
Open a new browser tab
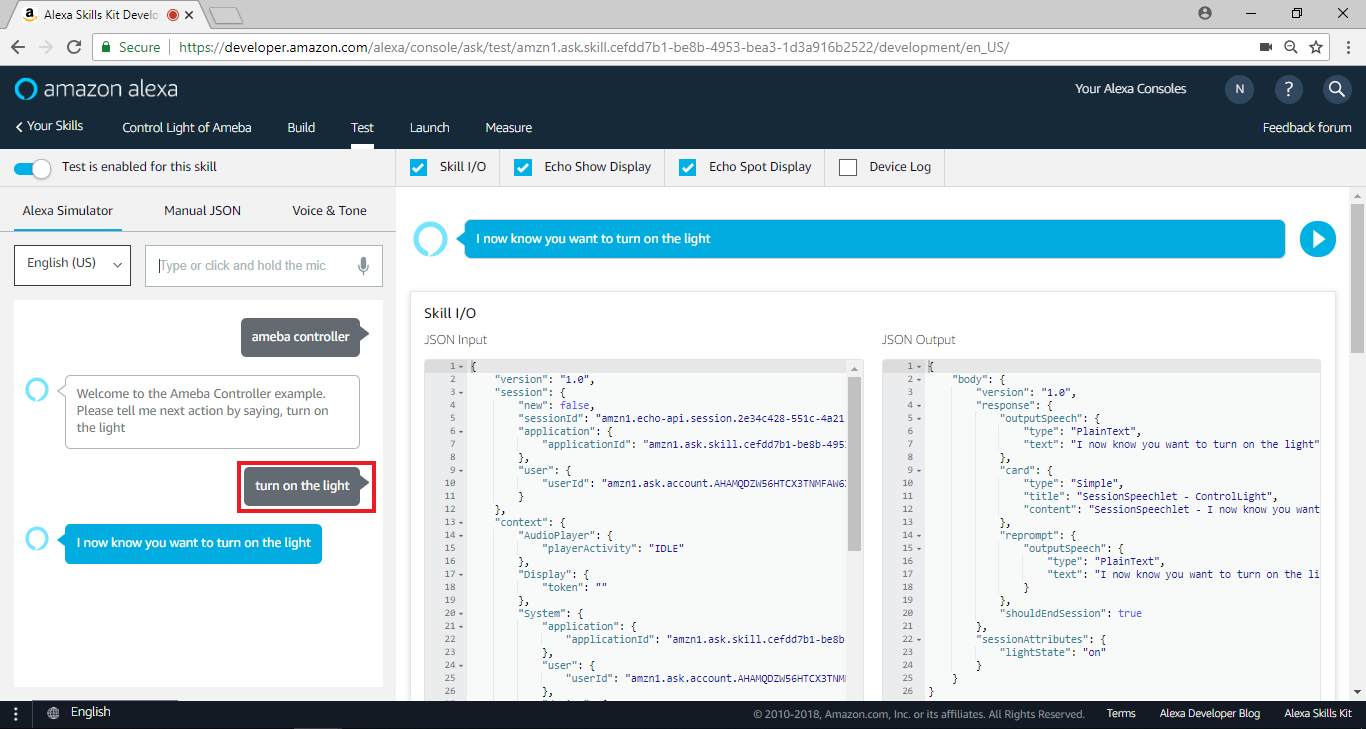tap(227, 15)
